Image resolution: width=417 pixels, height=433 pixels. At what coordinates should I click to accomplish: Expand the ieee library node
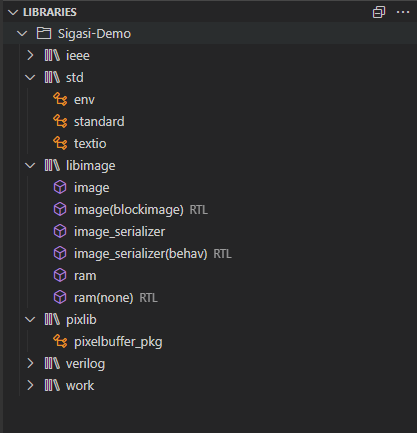(x=30, y=55)
